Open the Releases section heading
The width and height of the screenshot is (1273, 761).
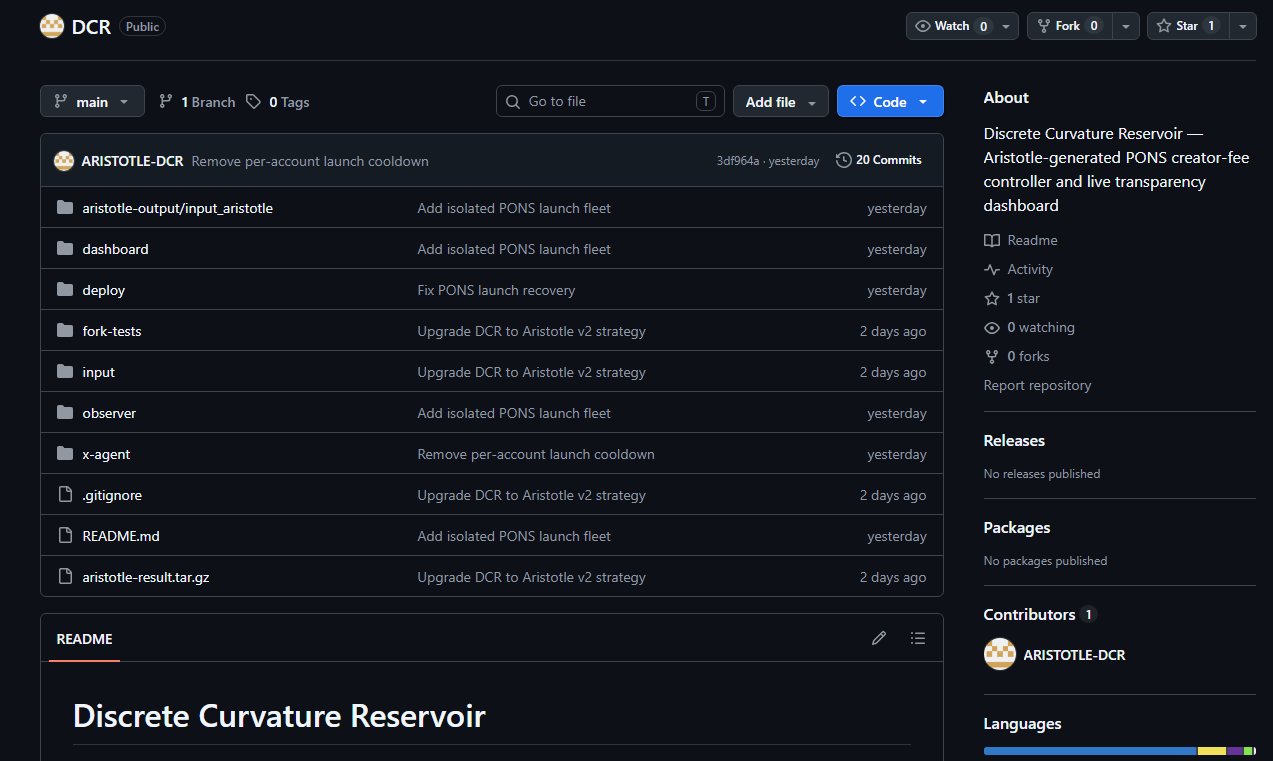click(1014, 440)
